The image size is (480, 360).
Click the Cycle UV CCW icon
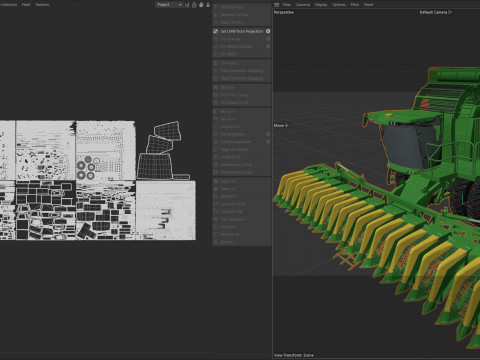coord(216,204)
